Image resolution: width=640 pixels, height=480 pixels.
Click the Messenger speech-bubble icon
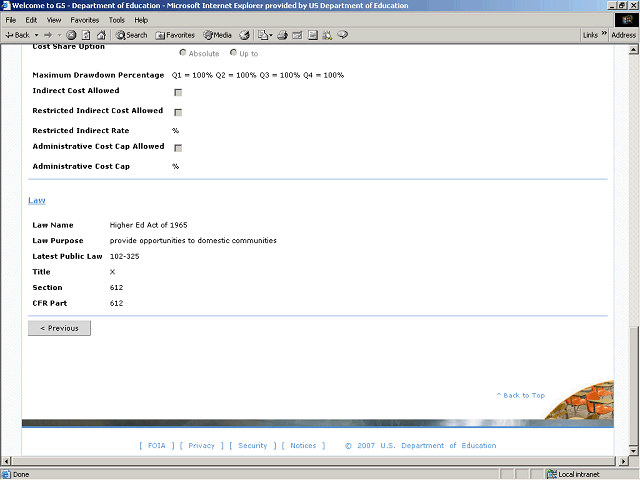pos(342,35)
